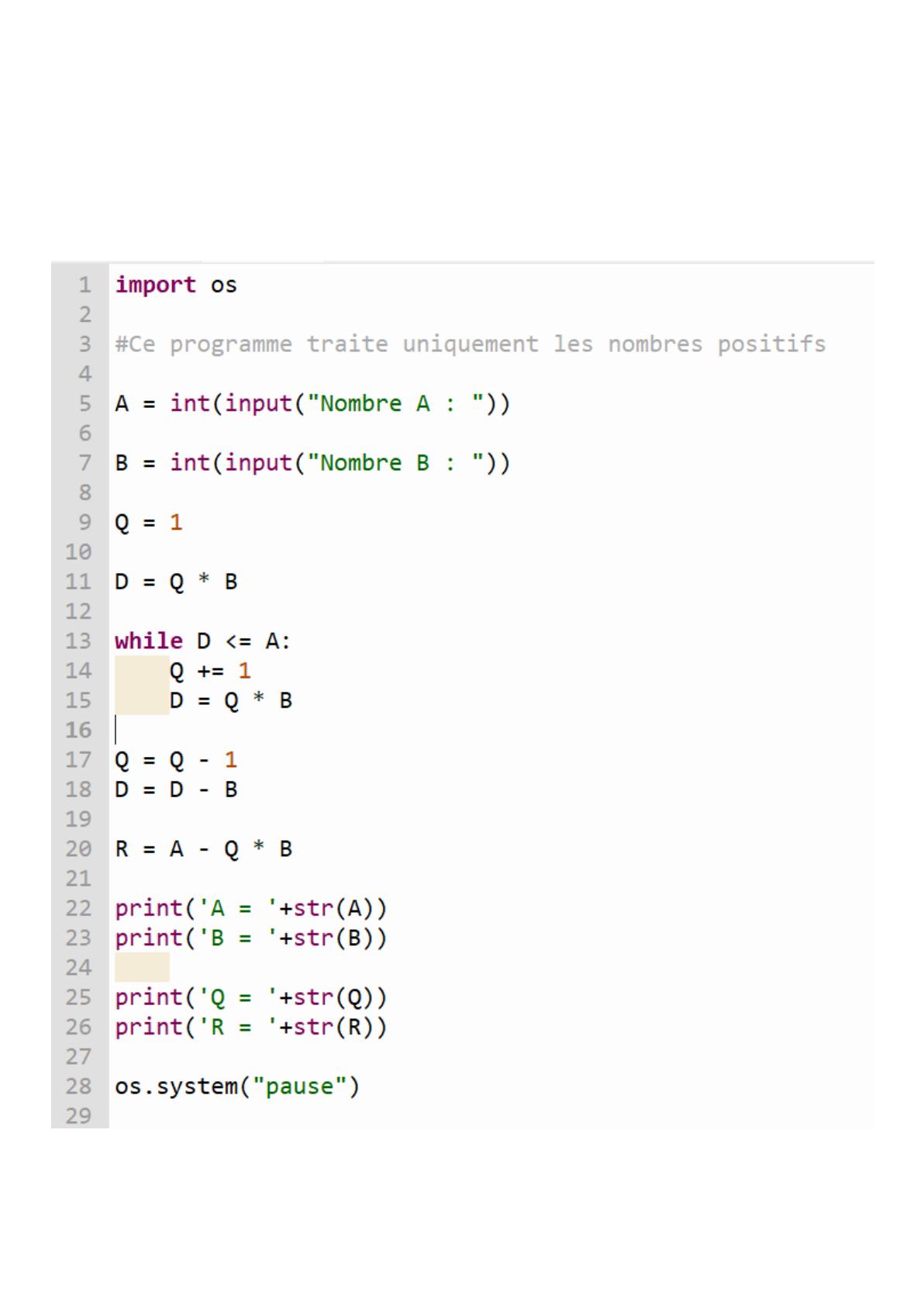Image resolution: width=924 pixels, height=1306 pixels.
Task: Click line number 3 in the gutter
Action: pos(84,344)
